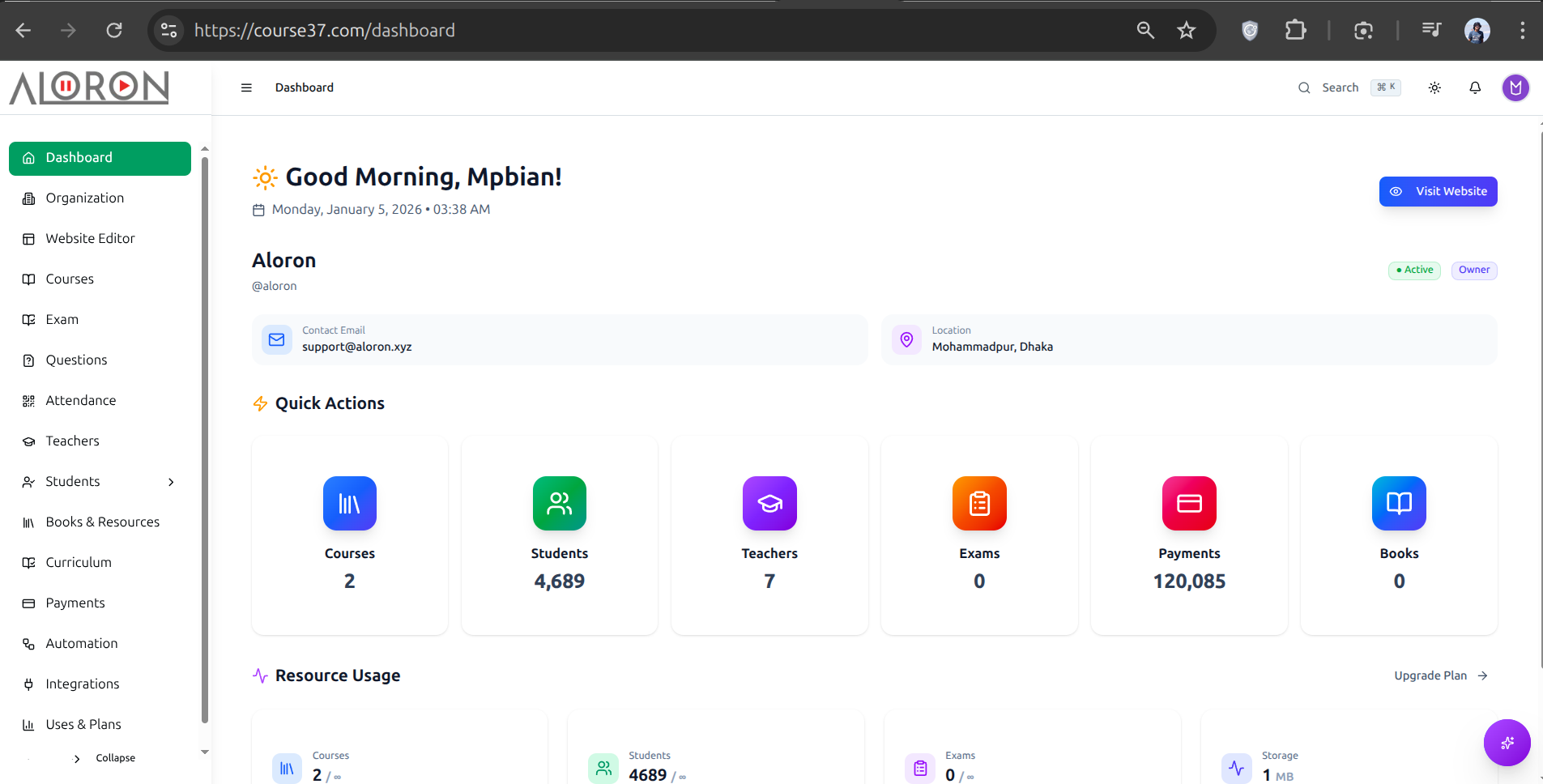1543x784 pixels.
Task: Open the user profile avatar menu
Action: tap(1515, 87)
